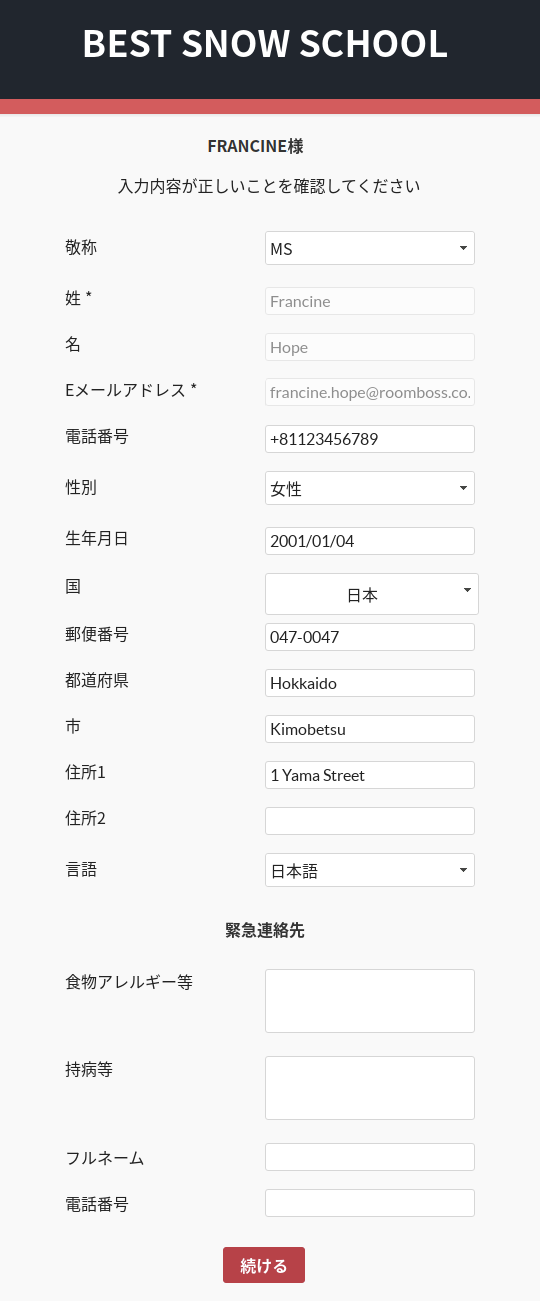Click the 姓 field showing Francine
540x1301 pixels.
click(x=370, y=301)
